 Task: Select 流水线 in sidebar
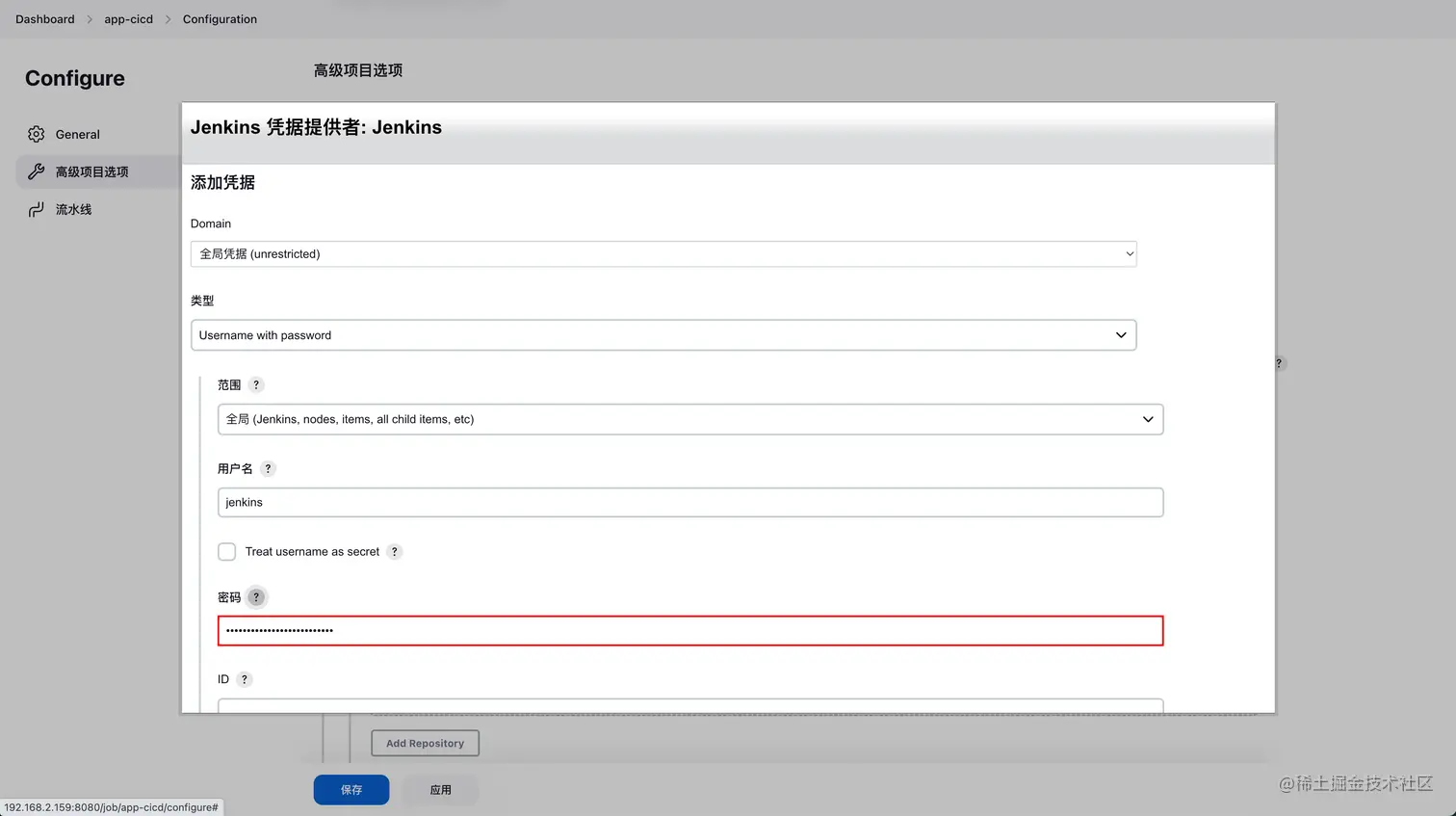click(x=98, y=209)
